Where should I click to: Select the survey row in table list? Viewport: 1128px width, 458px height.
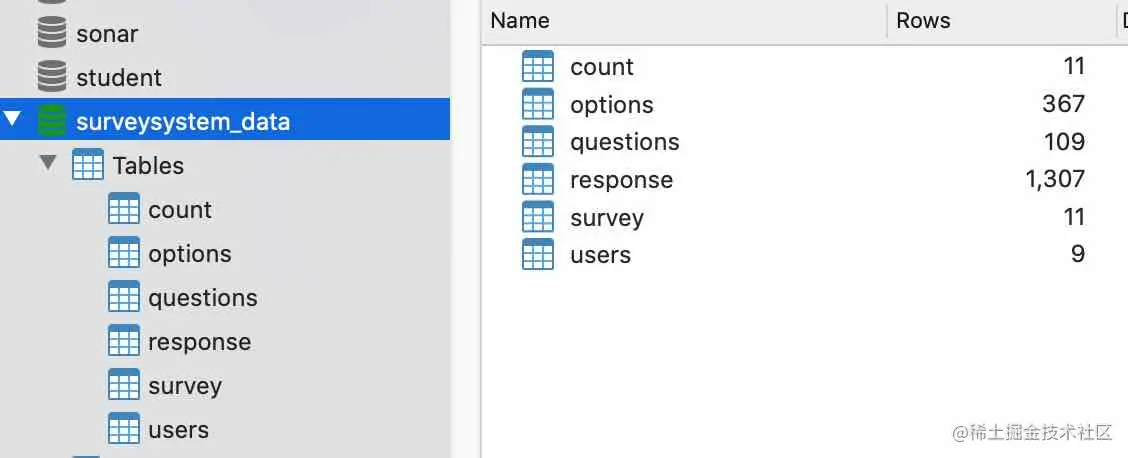[x=606, y=218]
